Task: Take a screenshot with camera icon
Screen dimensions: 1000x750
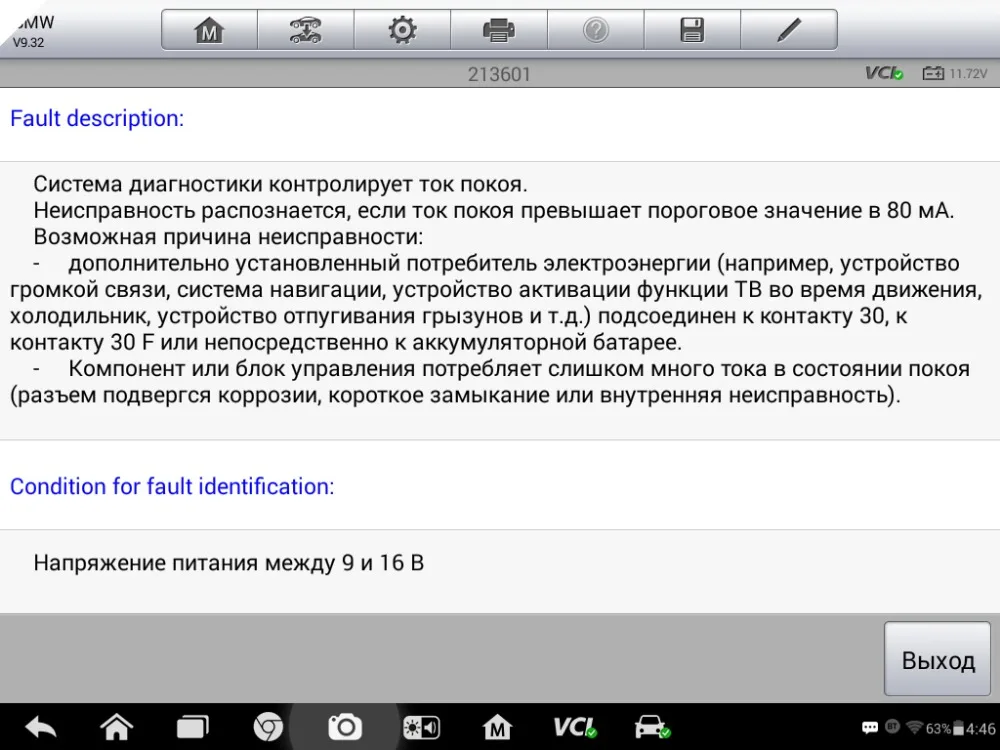Action: coord(345,727)
